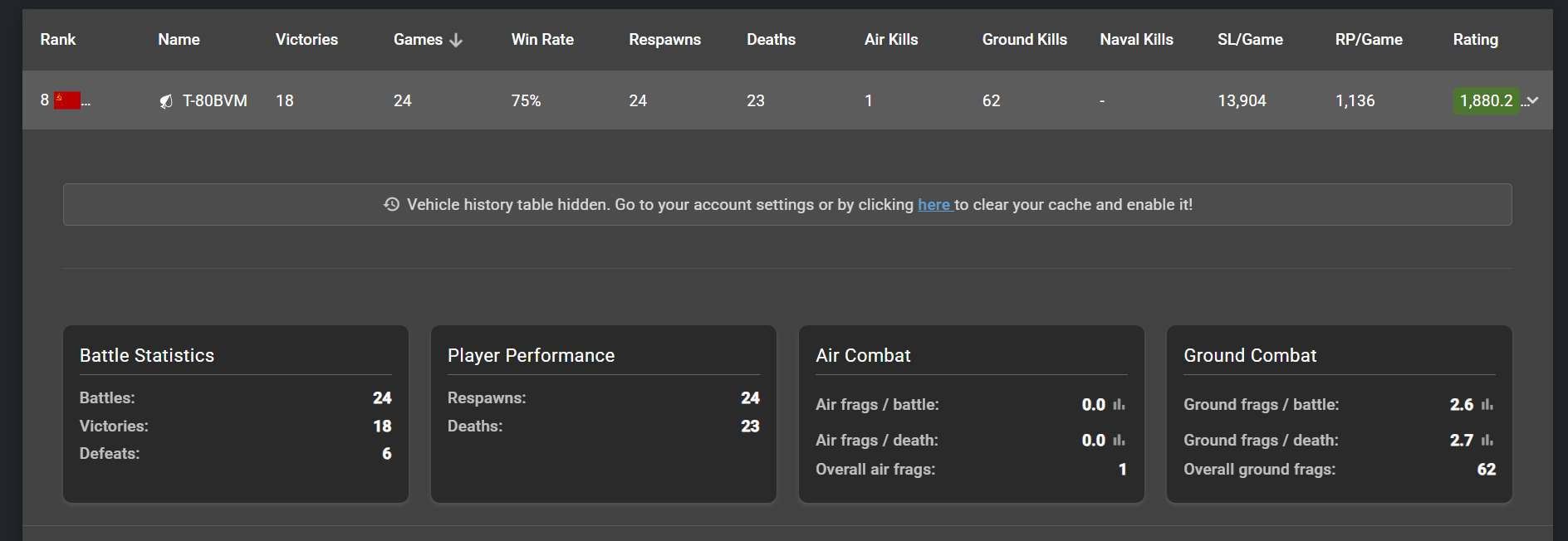
Task: Click the 13,904 SL/Game value
Action: [x=1242, y=100]
